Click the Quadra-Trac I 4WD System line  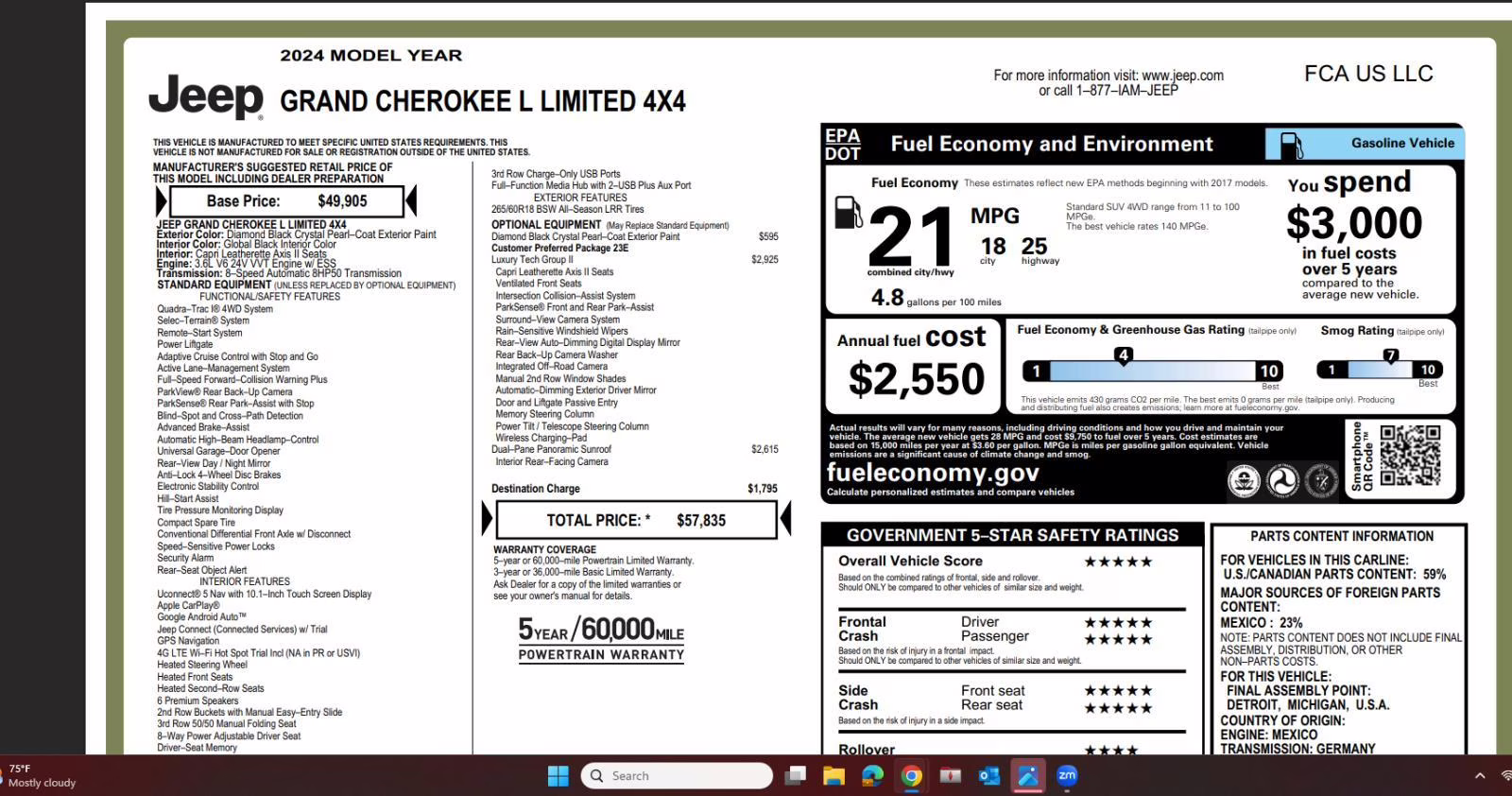coord(215,309)
